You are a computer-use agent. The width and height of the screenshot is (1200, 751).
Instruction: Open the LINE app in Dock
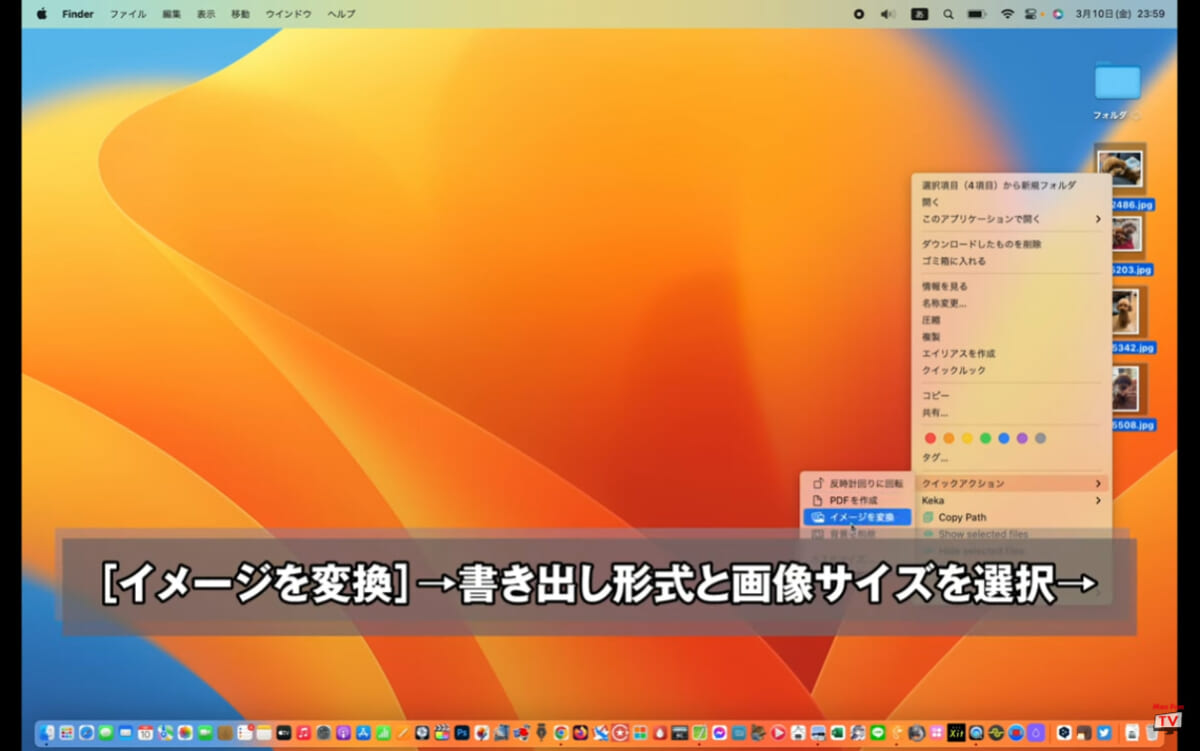tap(877, 733)
